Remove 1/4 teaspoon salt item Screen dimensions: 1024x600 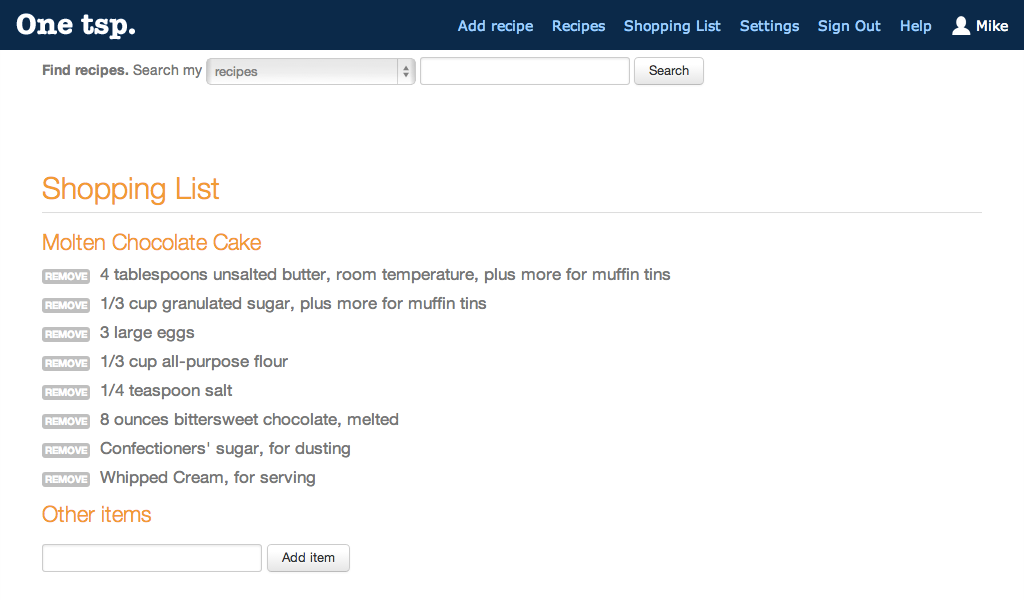pos(66,392)
